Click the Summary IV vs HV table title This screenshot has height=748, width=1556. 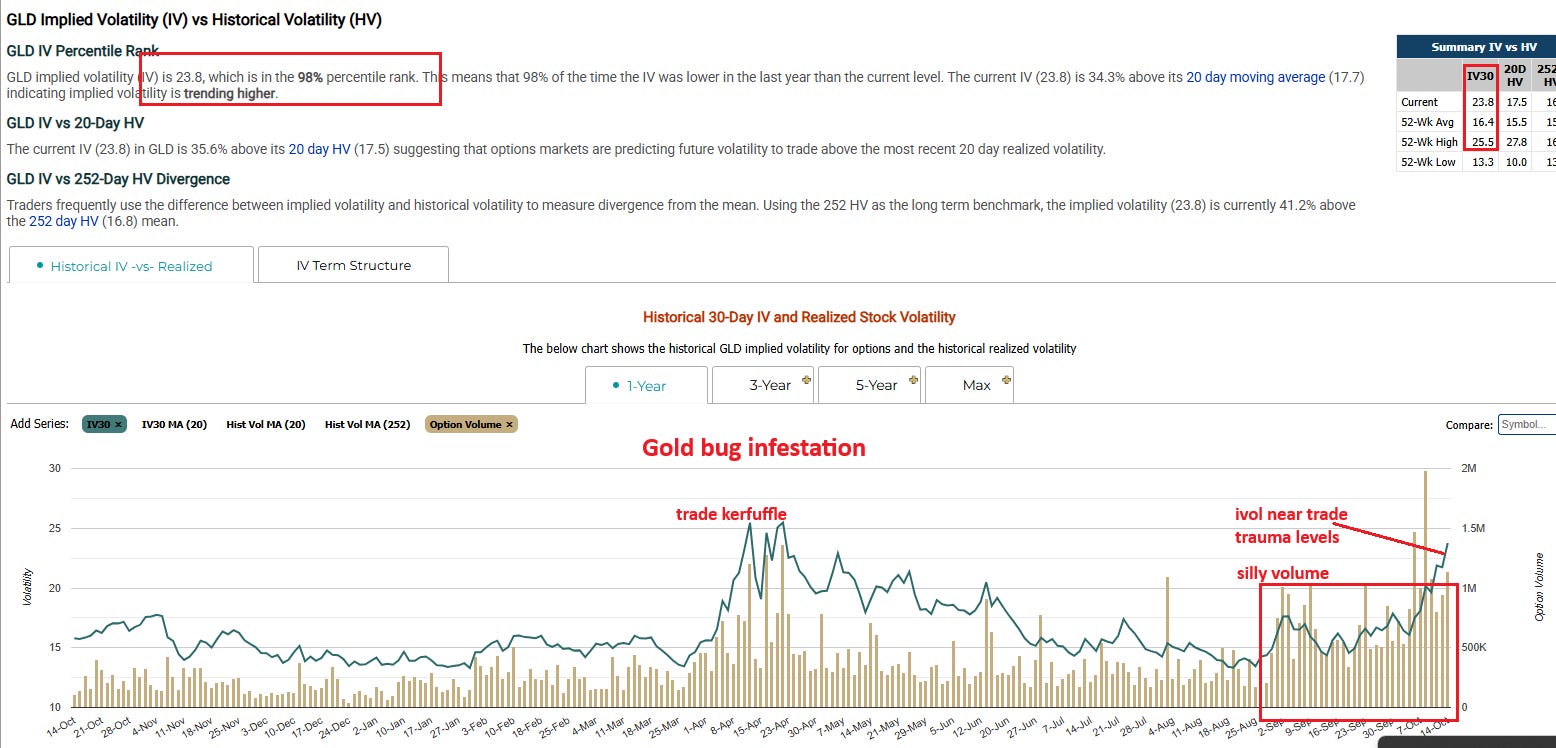[x=1484, y=47]
